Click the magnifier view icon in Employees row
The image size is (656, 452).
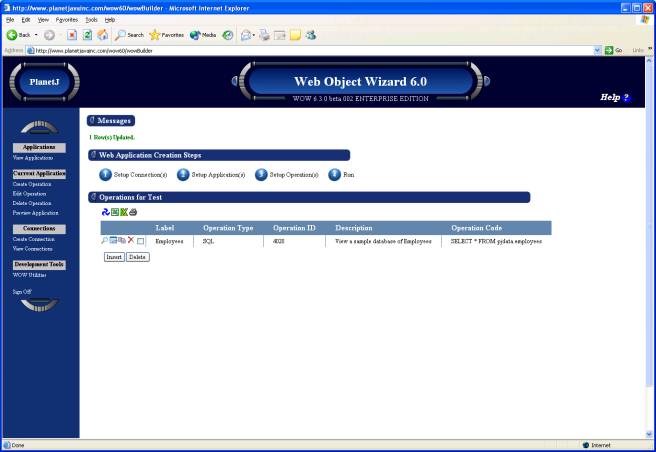point(105,241)
